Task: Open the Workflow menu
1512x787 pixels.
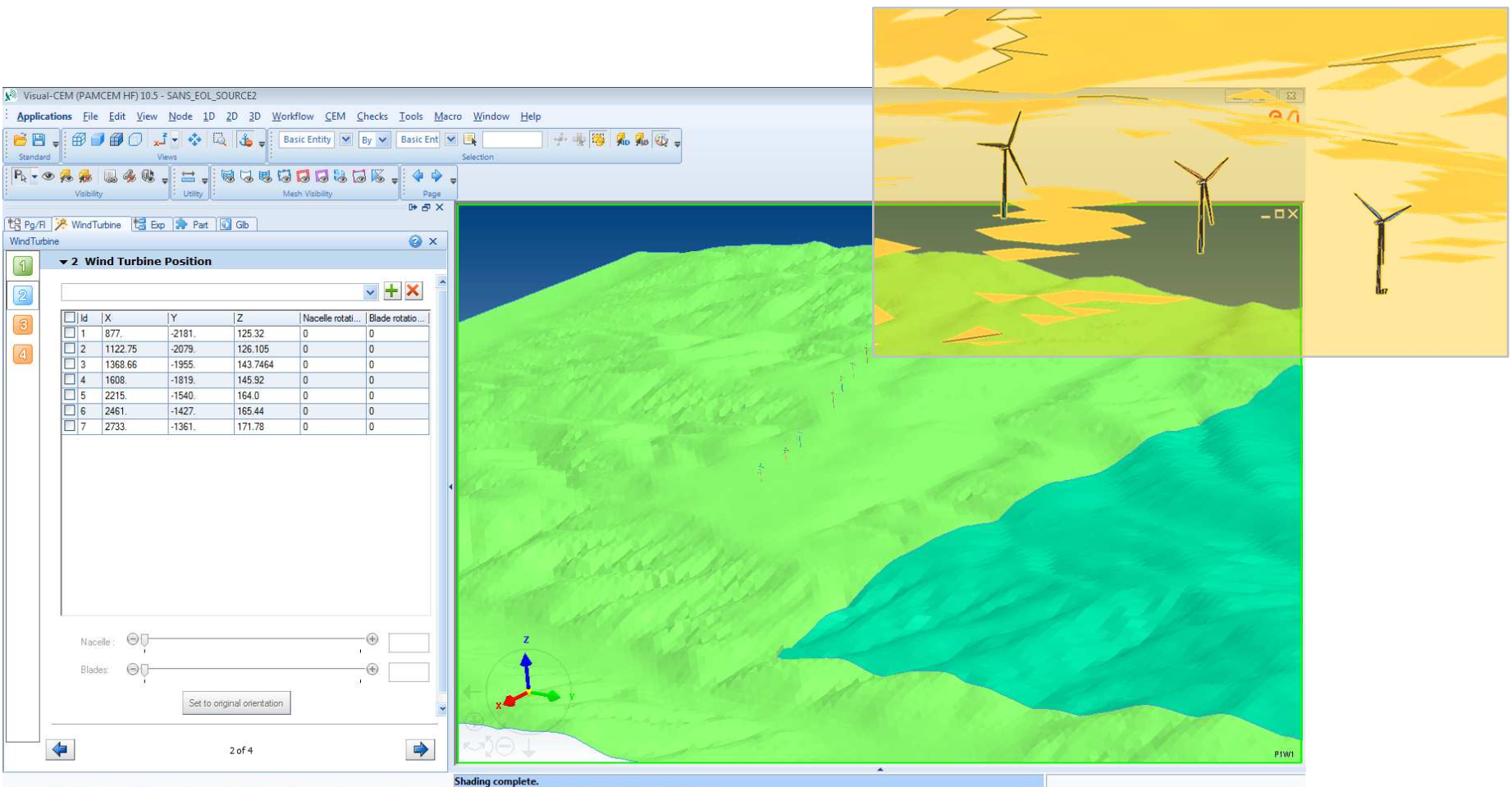Action: 293,117
